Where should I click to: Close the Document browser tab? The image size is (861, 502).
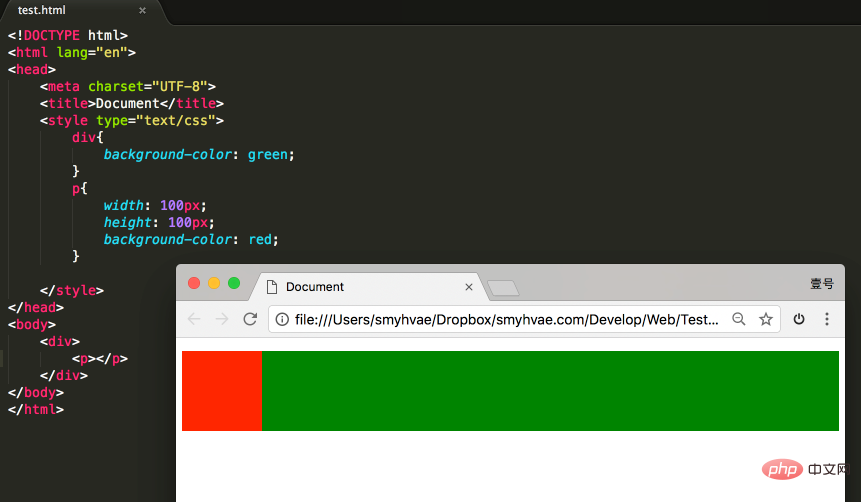coord(469,287)
